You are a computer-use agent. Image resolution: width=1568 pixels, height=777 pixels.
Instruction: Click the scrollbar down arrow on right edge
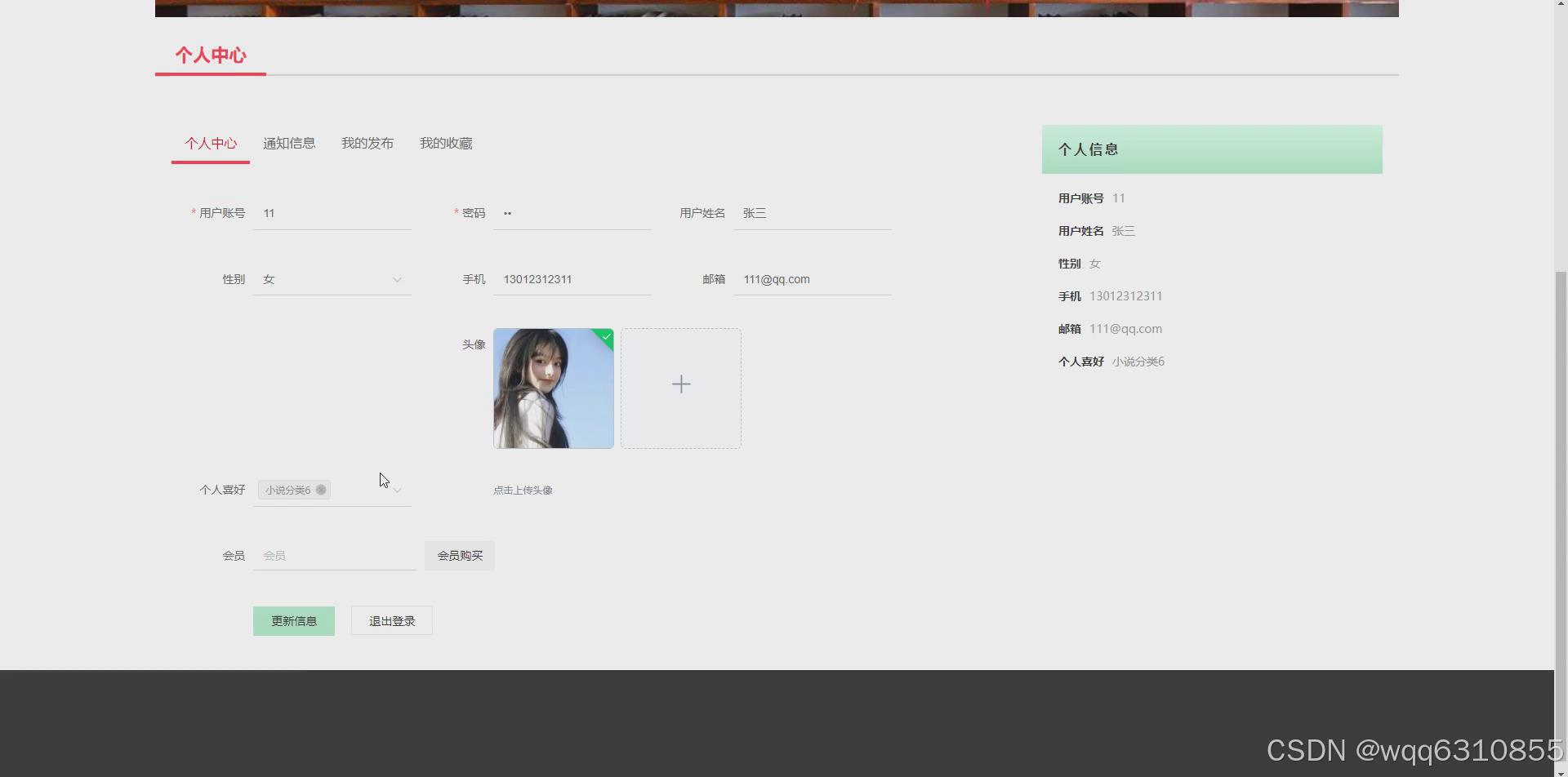pyautogui.click(x=1562, y=770)
